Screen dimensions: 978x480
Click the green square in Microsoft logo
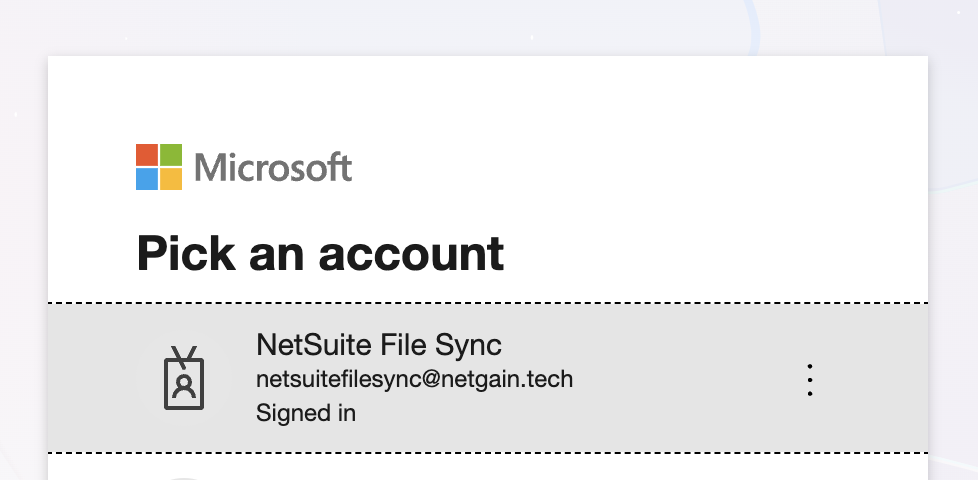pos(171,155)
